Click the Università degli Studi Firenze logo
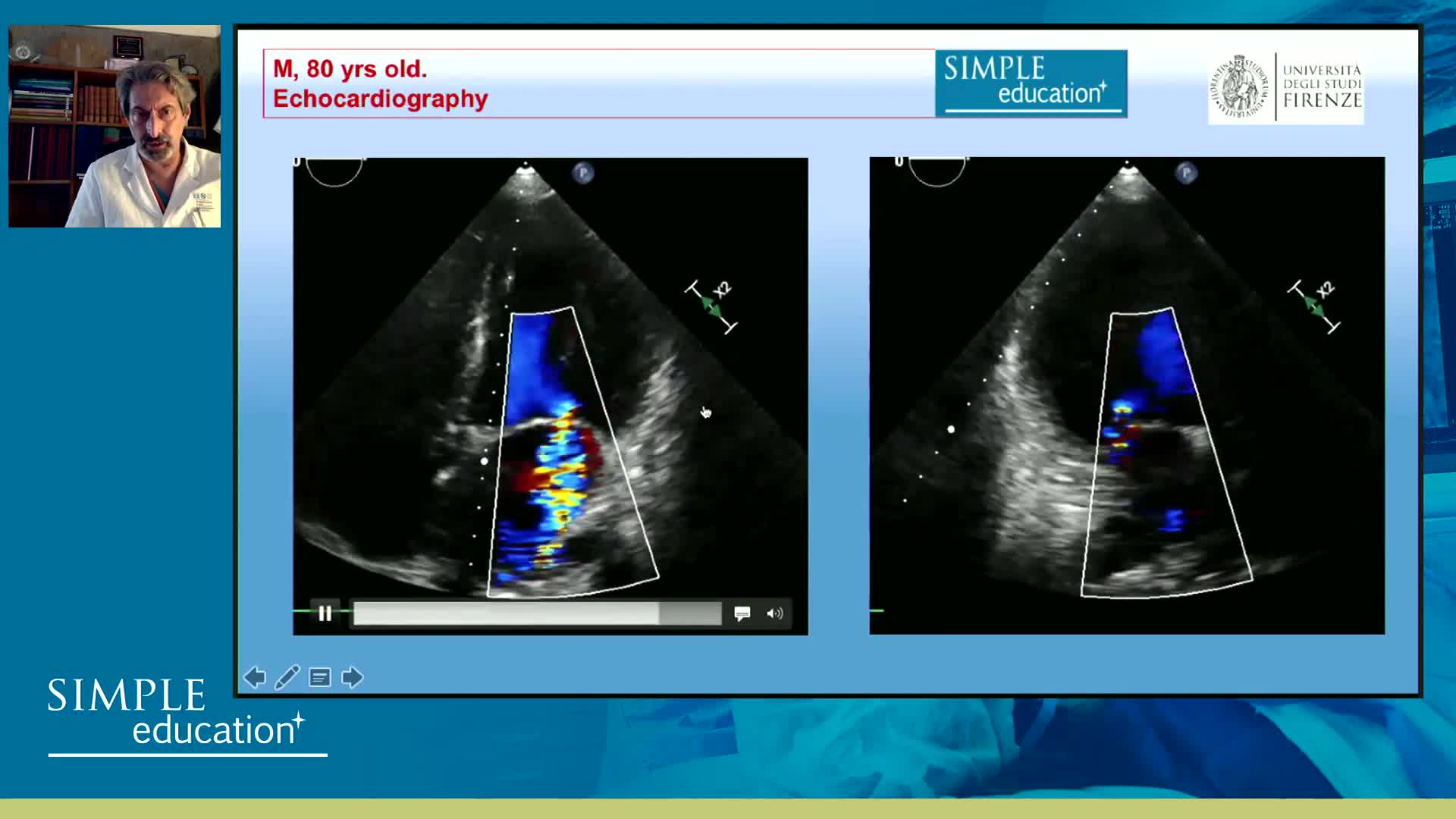Viewport: 1456px width, 819px height. coord(1286,89)
